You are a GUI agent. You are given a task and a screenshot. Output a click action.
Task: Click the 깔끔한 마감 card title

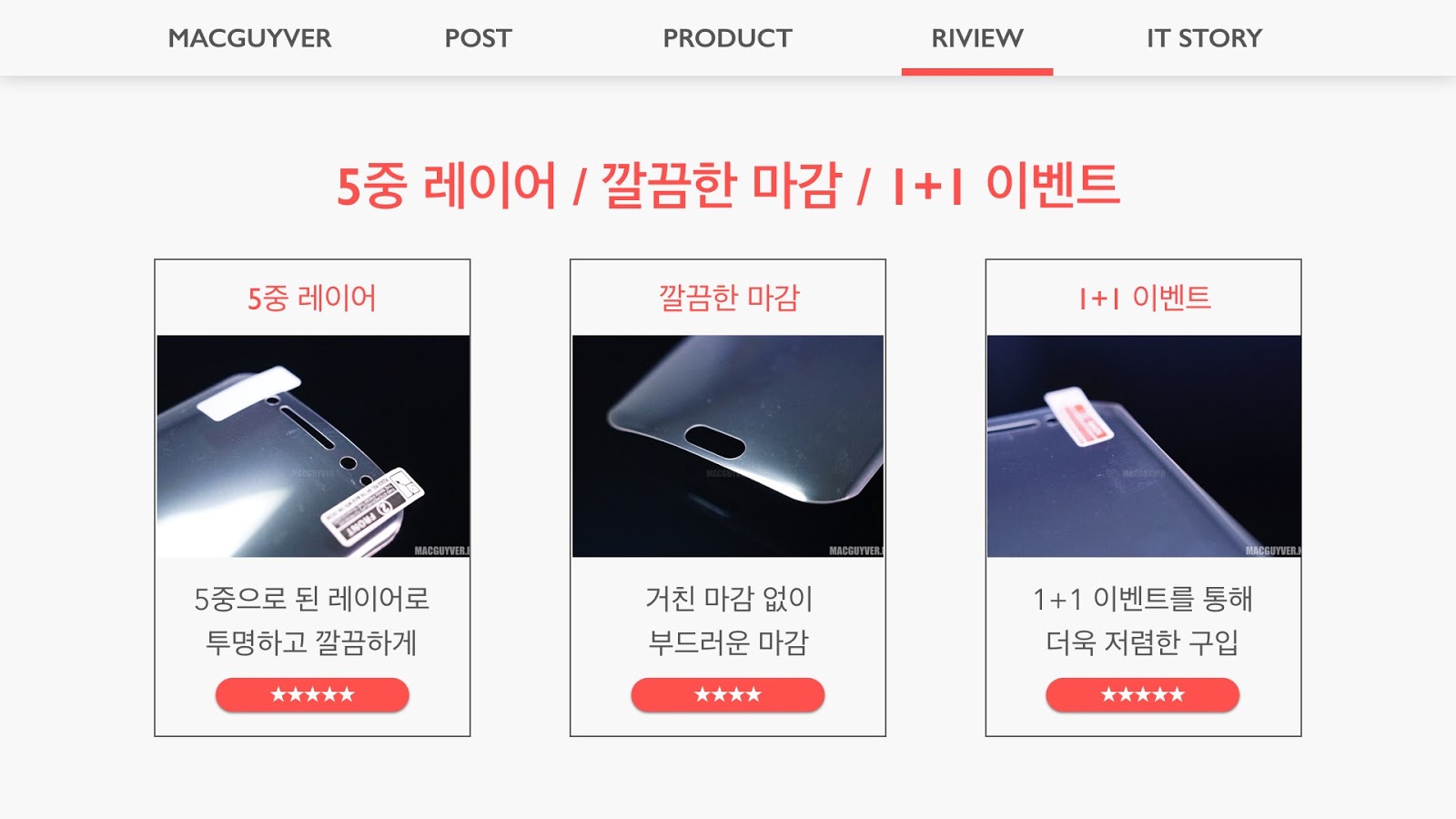tap(729, 298)
